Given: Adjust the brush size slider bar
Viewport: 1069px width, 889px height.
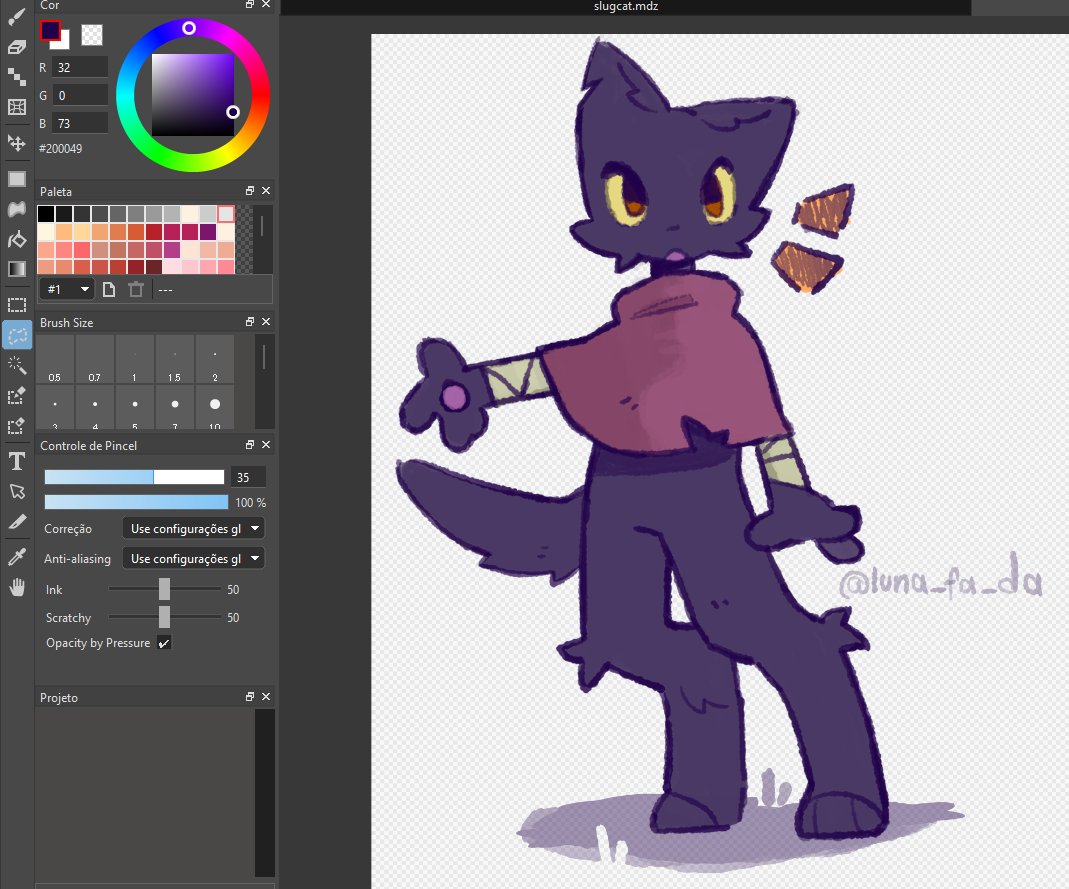Looking at the screenshot, I should (x=134, y=477).
